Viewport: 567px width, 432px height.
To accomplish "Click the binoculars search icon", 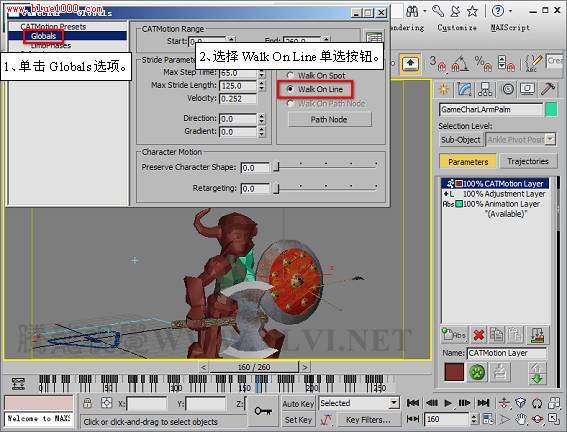I will pyautogui.click(x=412, y=12).
